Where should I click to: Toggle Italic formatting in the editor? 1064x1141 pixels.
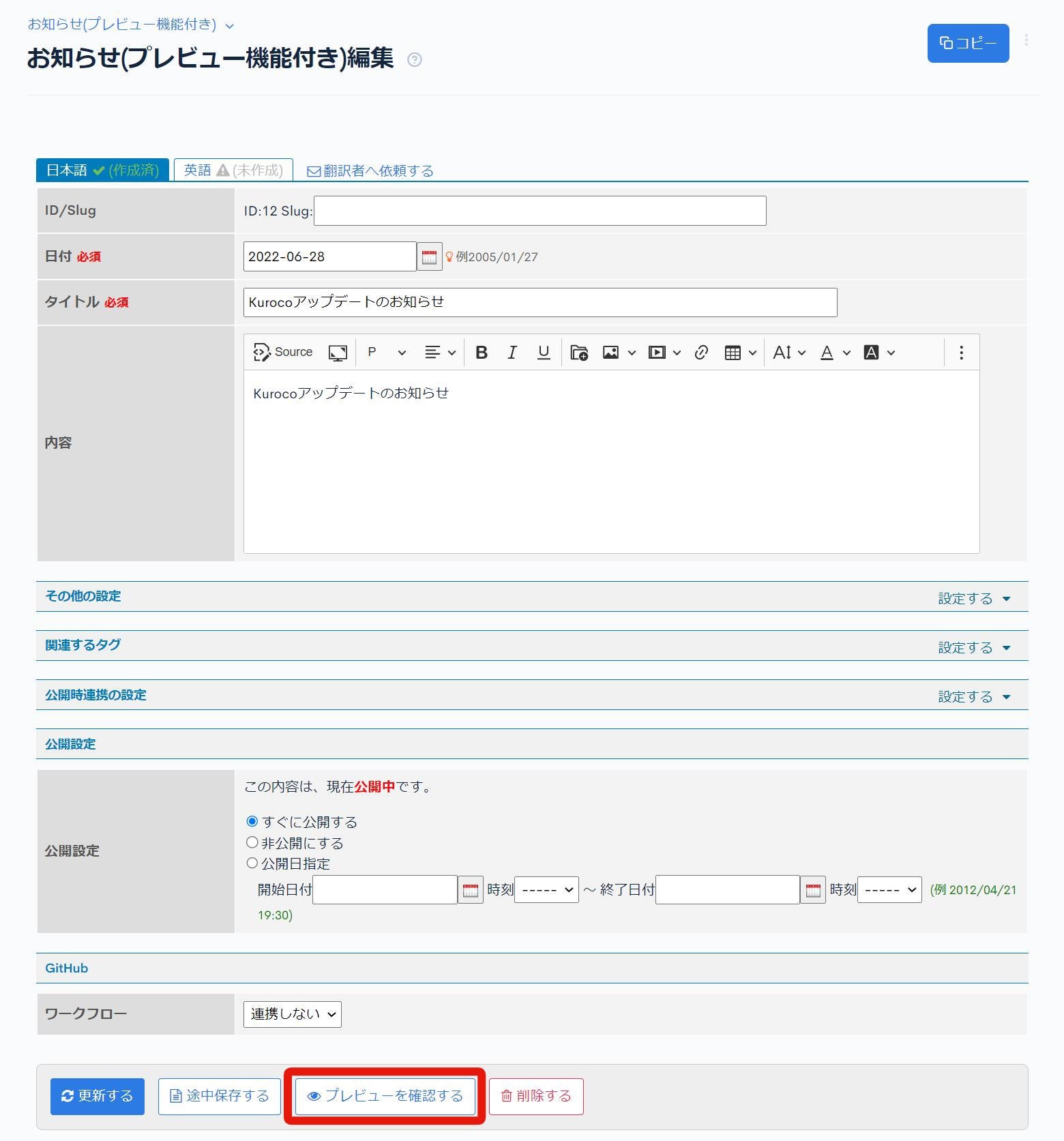512,353
